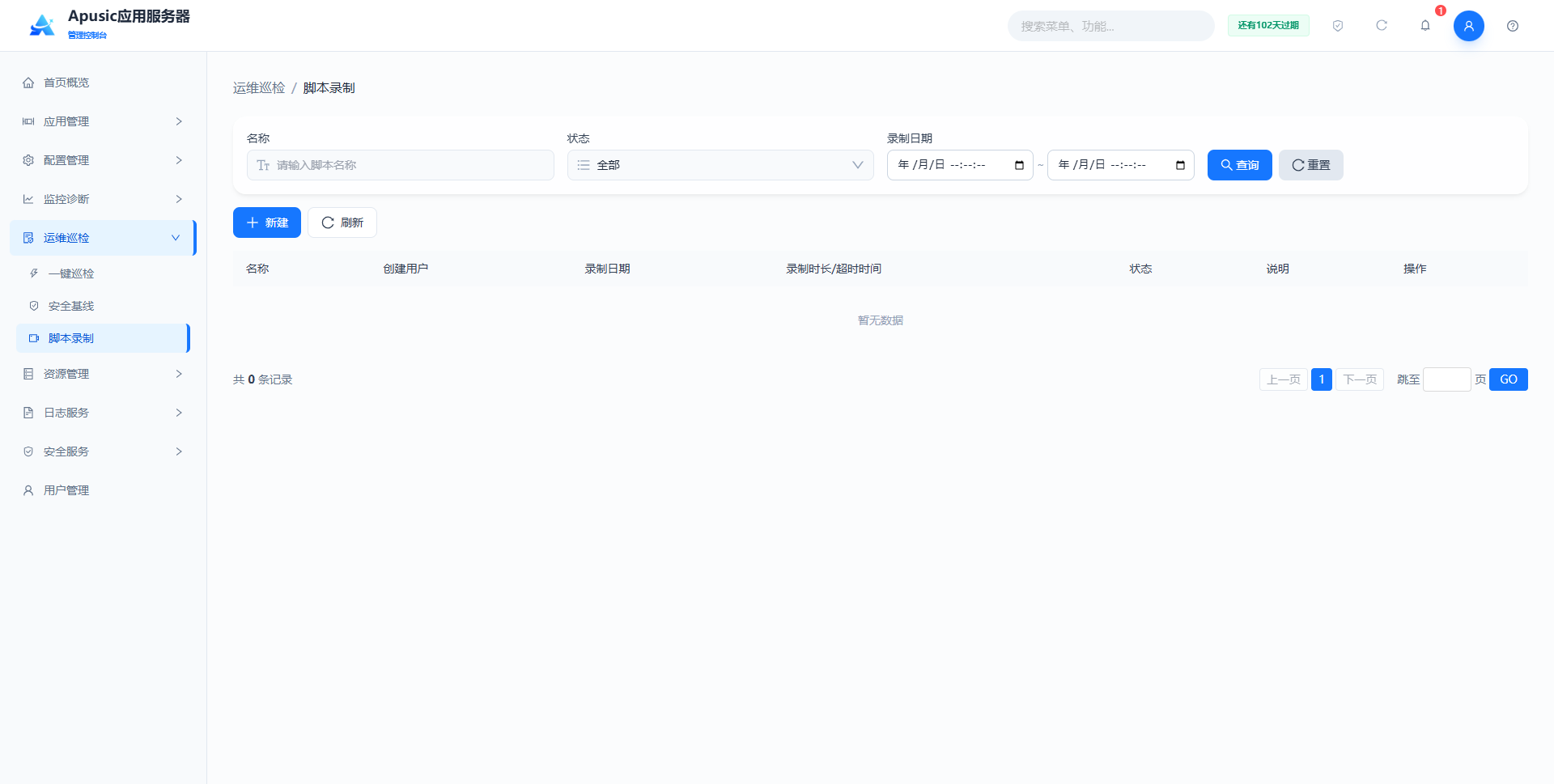Click the chart icon for 监控诊断
The image size is (1554, 784).
click(28, 199)
